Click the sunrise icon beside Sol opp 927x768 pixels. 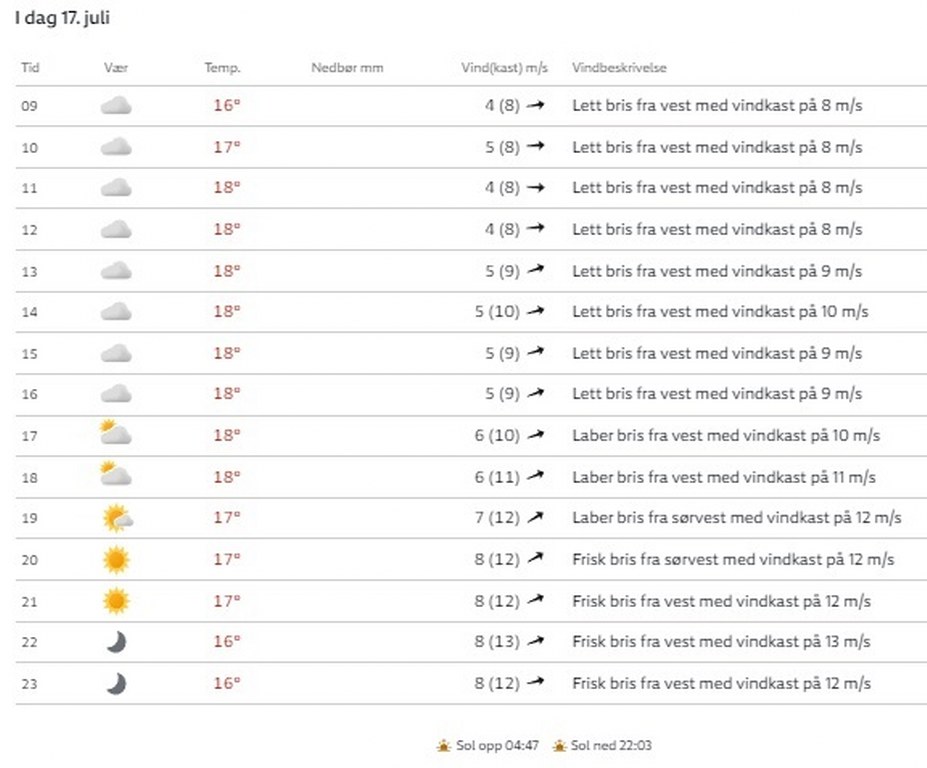(443, 746)
